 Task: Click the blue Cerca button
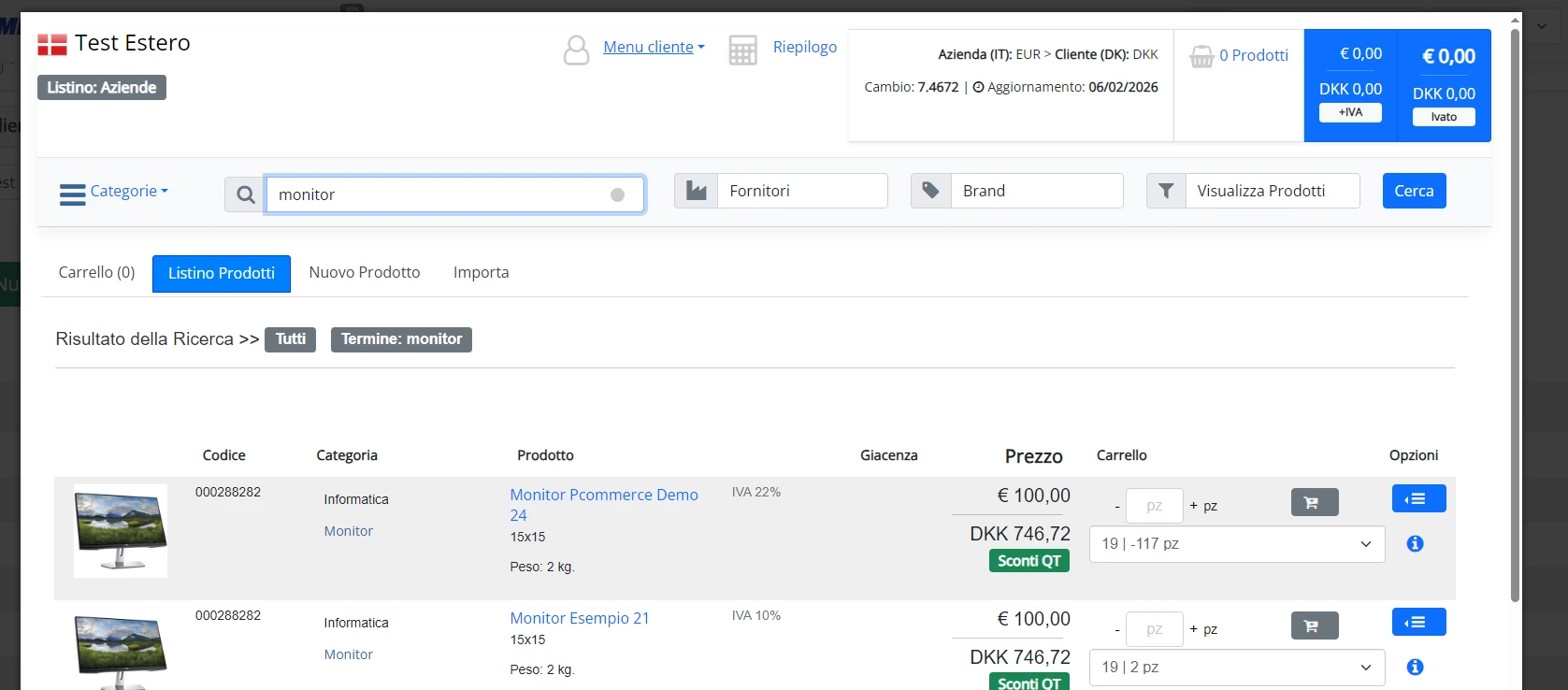point(1414,191)
